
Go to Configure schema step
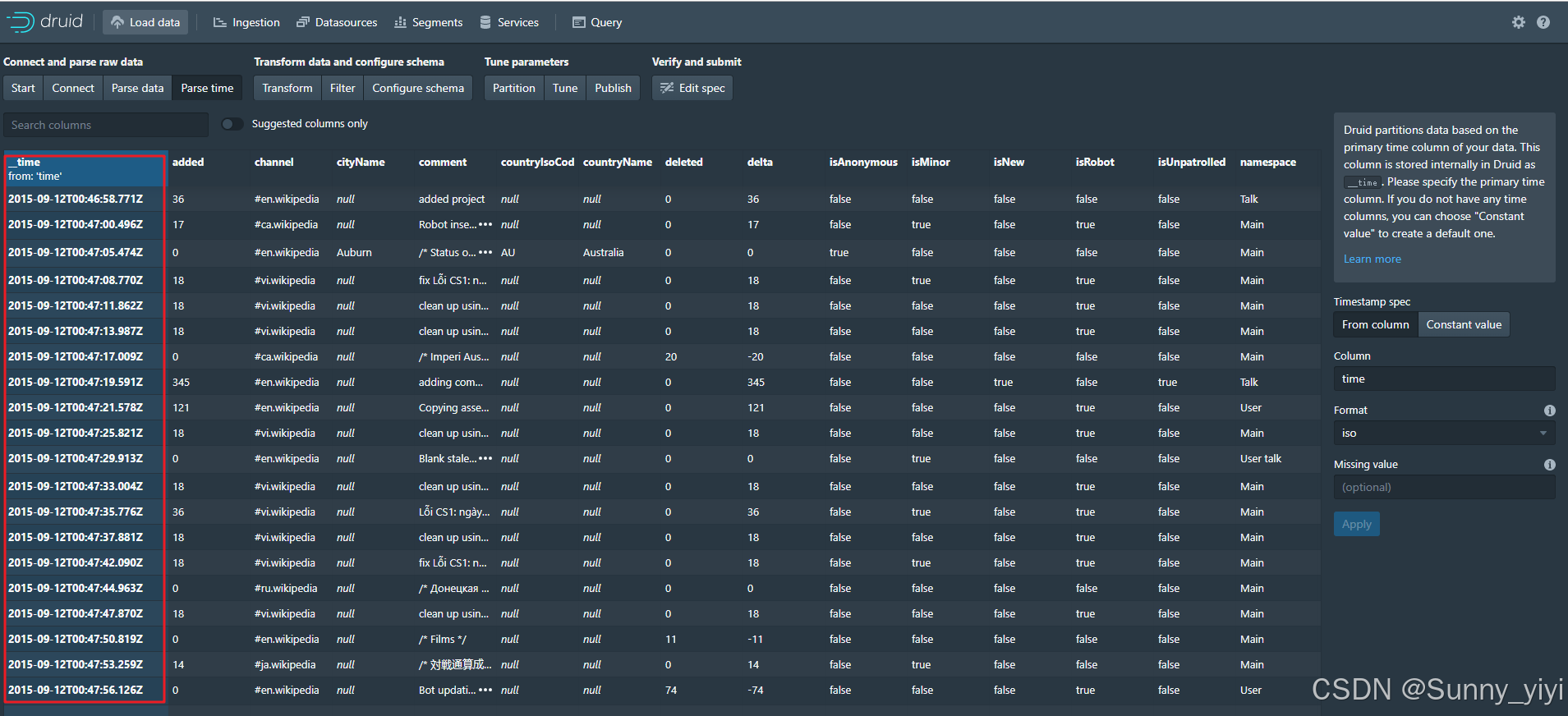click(418, 88)
